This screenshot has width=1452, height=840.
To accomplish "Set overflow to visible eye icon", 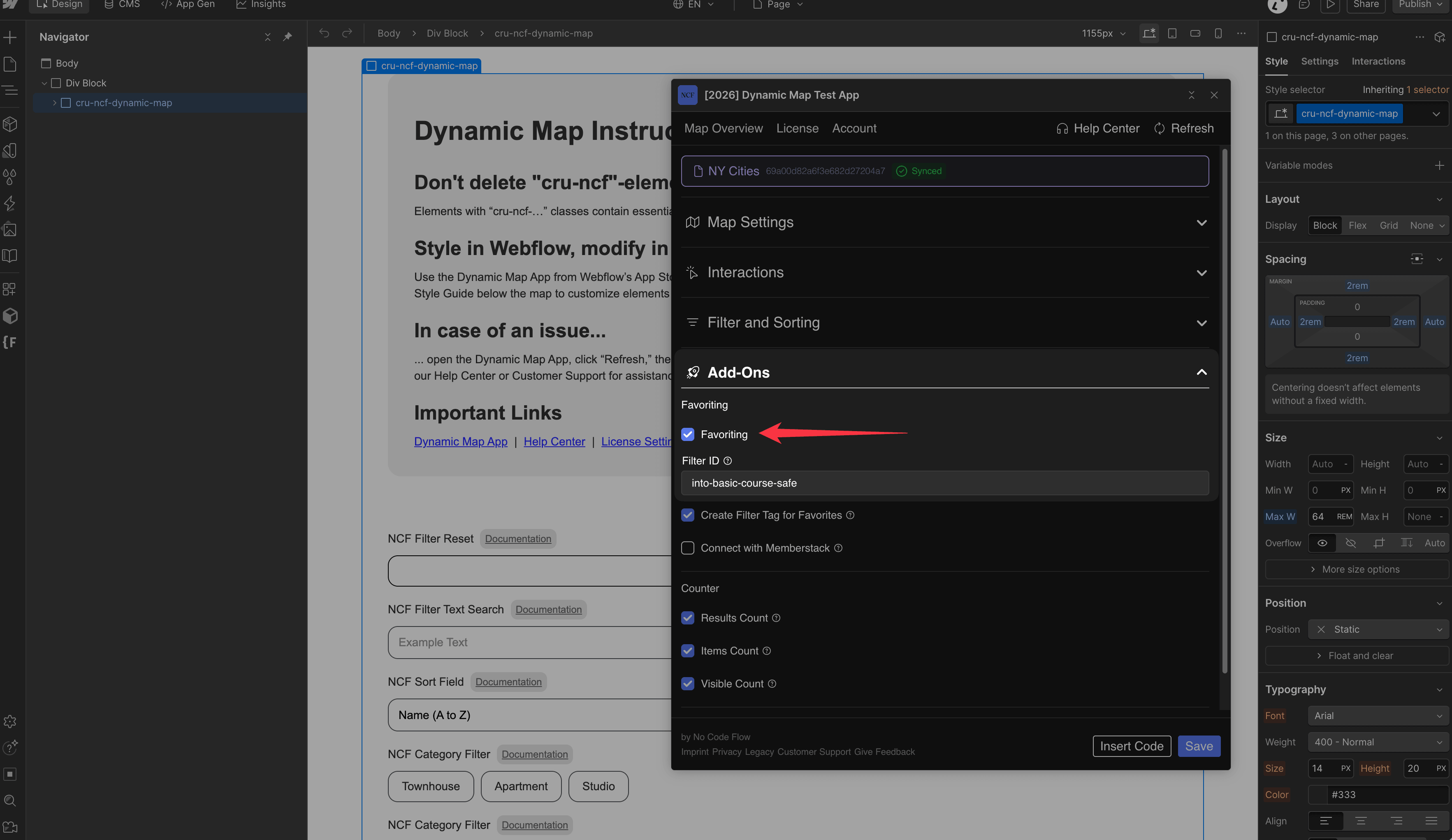I will pos(1322,543).
